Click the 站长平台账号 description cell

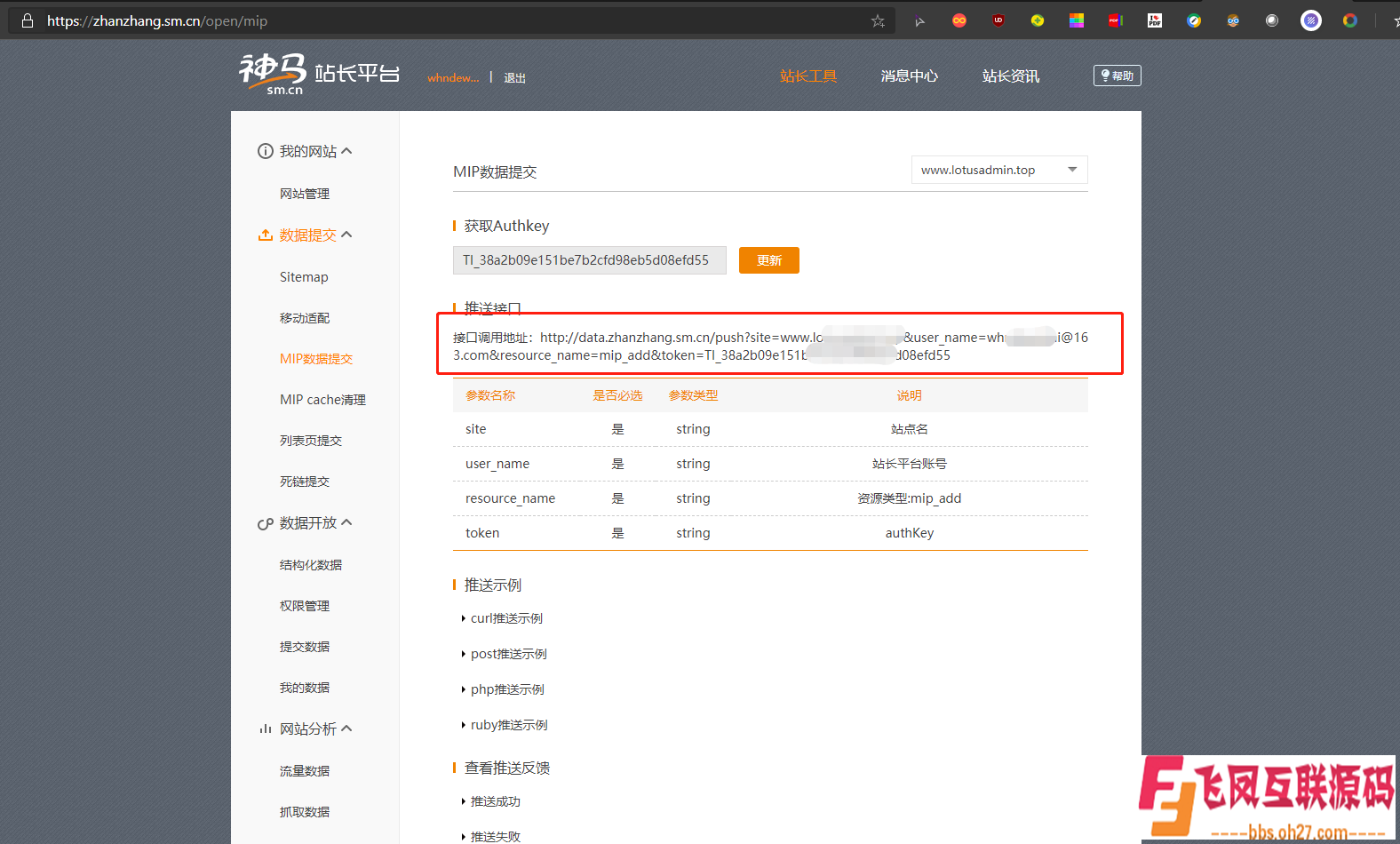(909, 464)
